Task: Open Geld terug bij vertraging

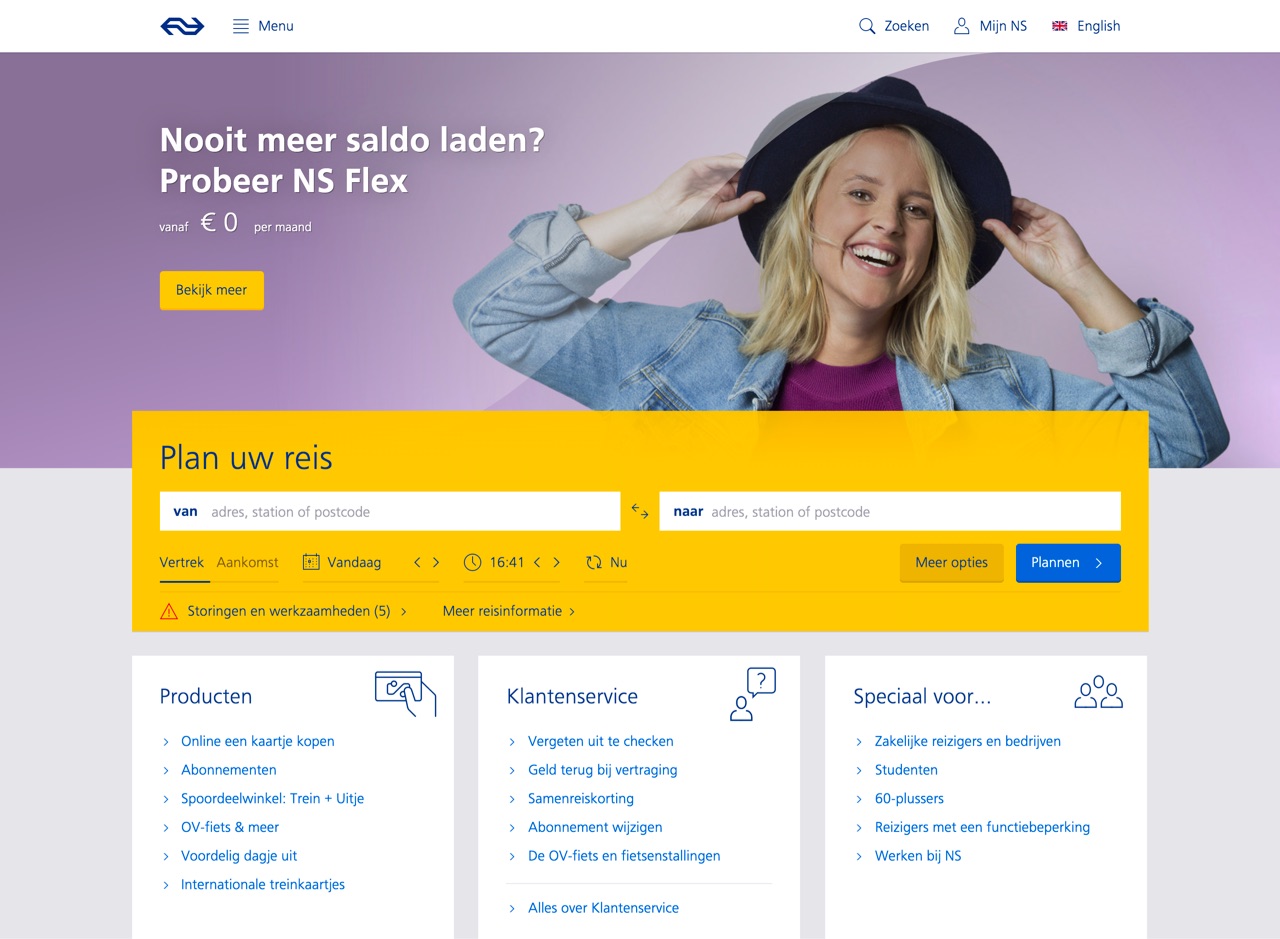Action: 603,770
